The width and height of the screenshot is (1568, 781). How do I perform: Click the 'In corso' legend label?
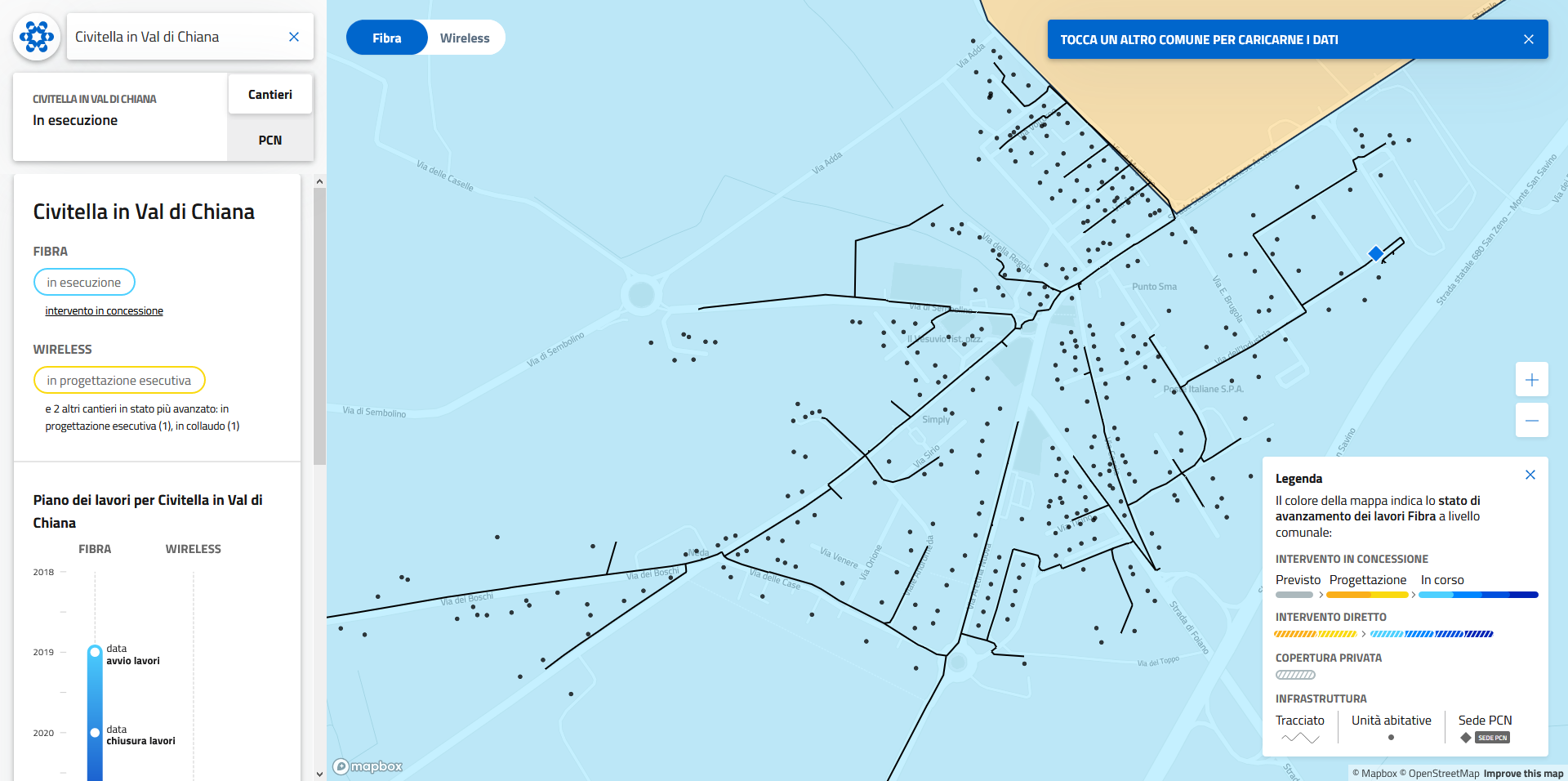[1442, 580]
